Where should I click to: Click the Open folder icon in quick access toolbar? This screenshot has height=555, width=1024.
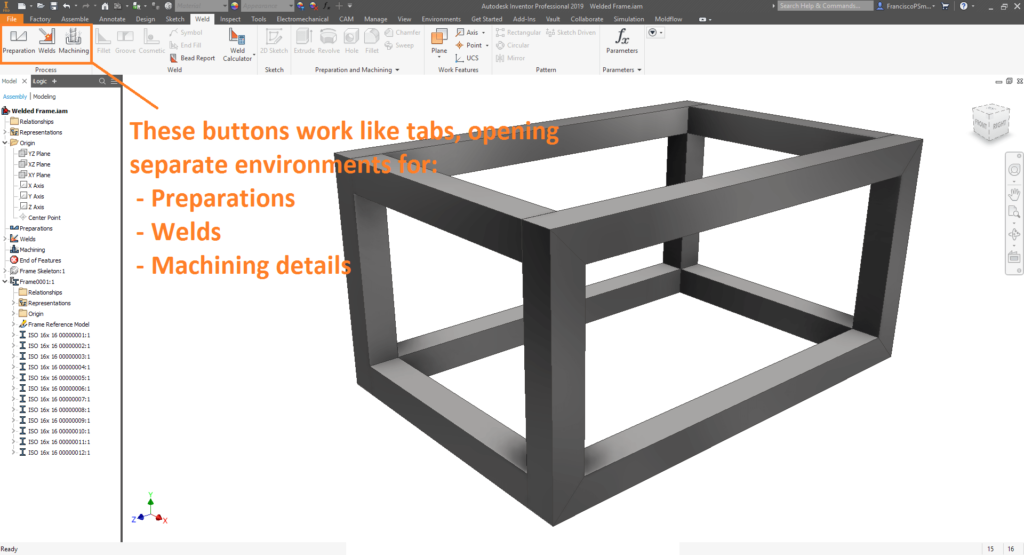[39, 6]
